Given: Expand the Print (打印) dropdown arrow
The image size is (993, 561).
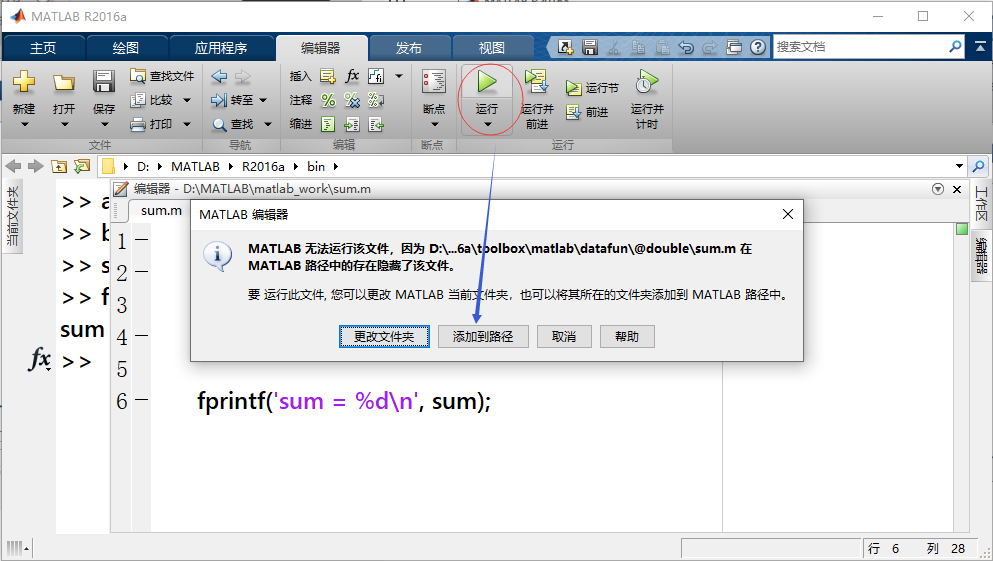Looking at the screenshot, I should (187, 124).
